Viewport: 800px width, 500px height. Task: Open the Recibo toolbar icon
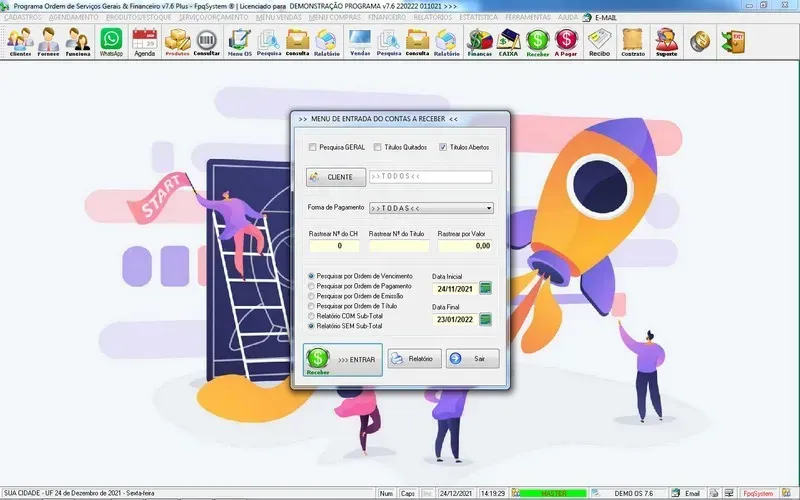(599, 41)
